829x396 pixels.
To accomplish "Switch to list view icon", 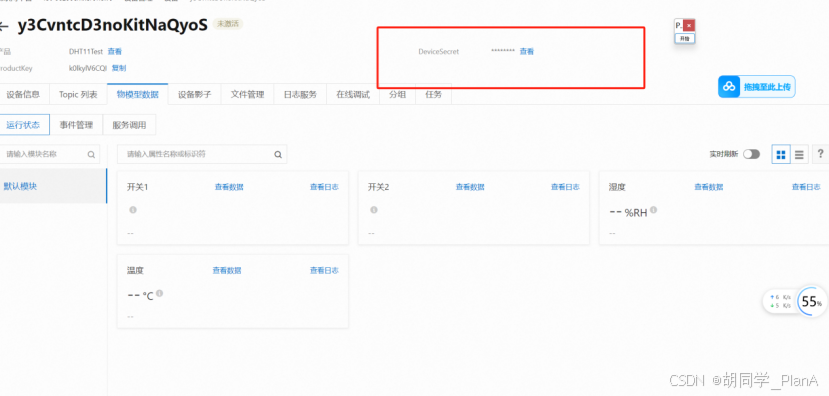I will pos(799,154).
